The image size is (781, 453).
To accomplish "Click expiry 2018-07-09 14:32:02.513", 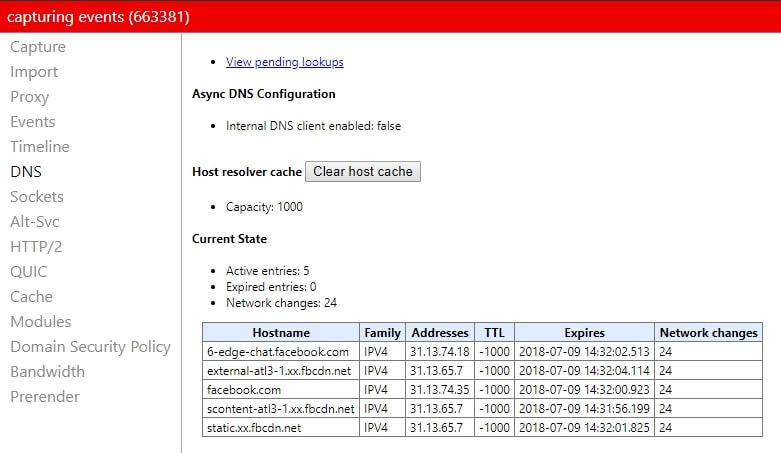I will pyautogui.click(x=584, y=352).
